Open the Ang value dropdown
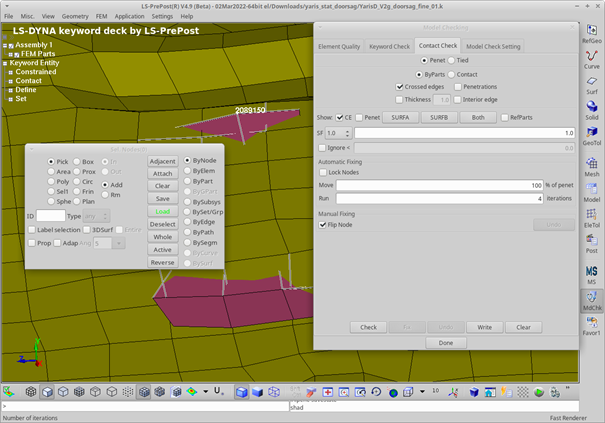 pos(119,242)
